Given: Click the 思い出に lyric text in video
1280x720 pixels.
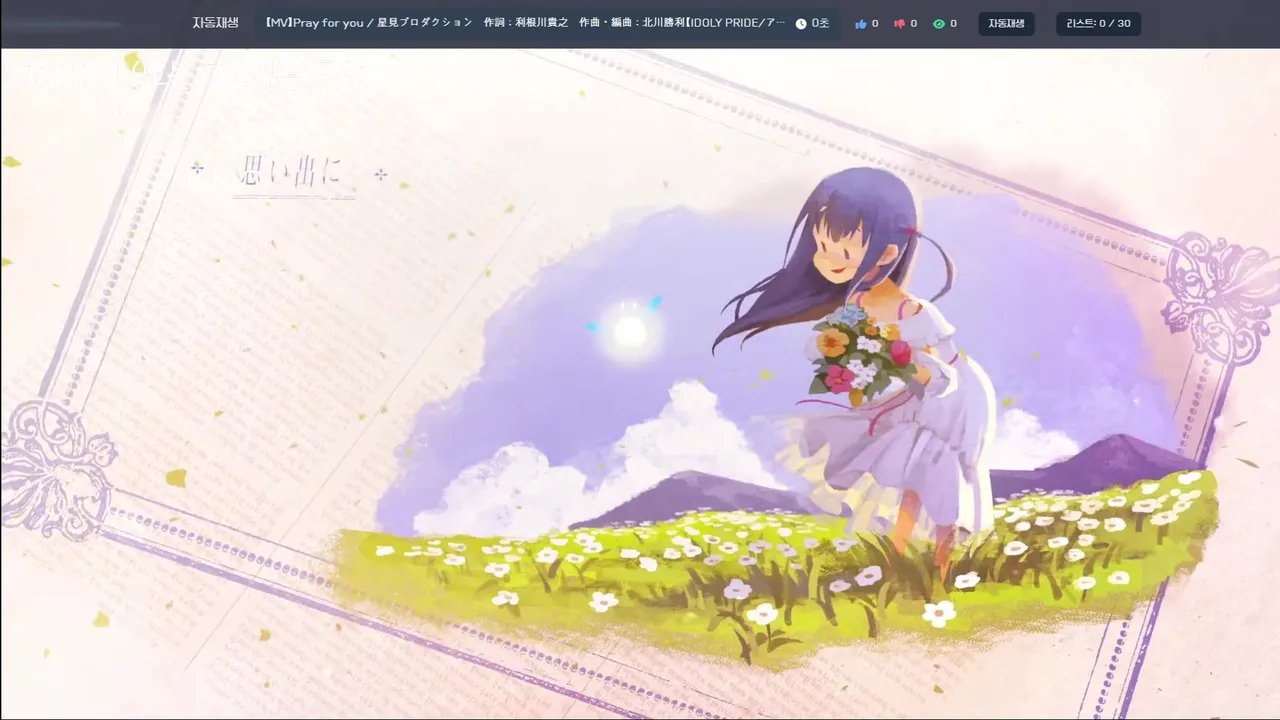Looking at the screenshot, I should (x=289, y=172).
